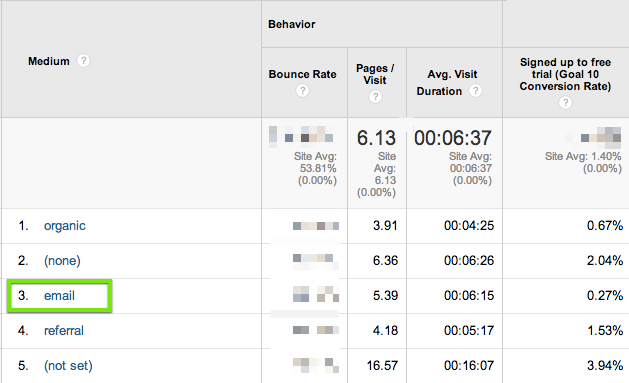
Task: Click the email row duration 00:06:15
Action: pos(469,296)
